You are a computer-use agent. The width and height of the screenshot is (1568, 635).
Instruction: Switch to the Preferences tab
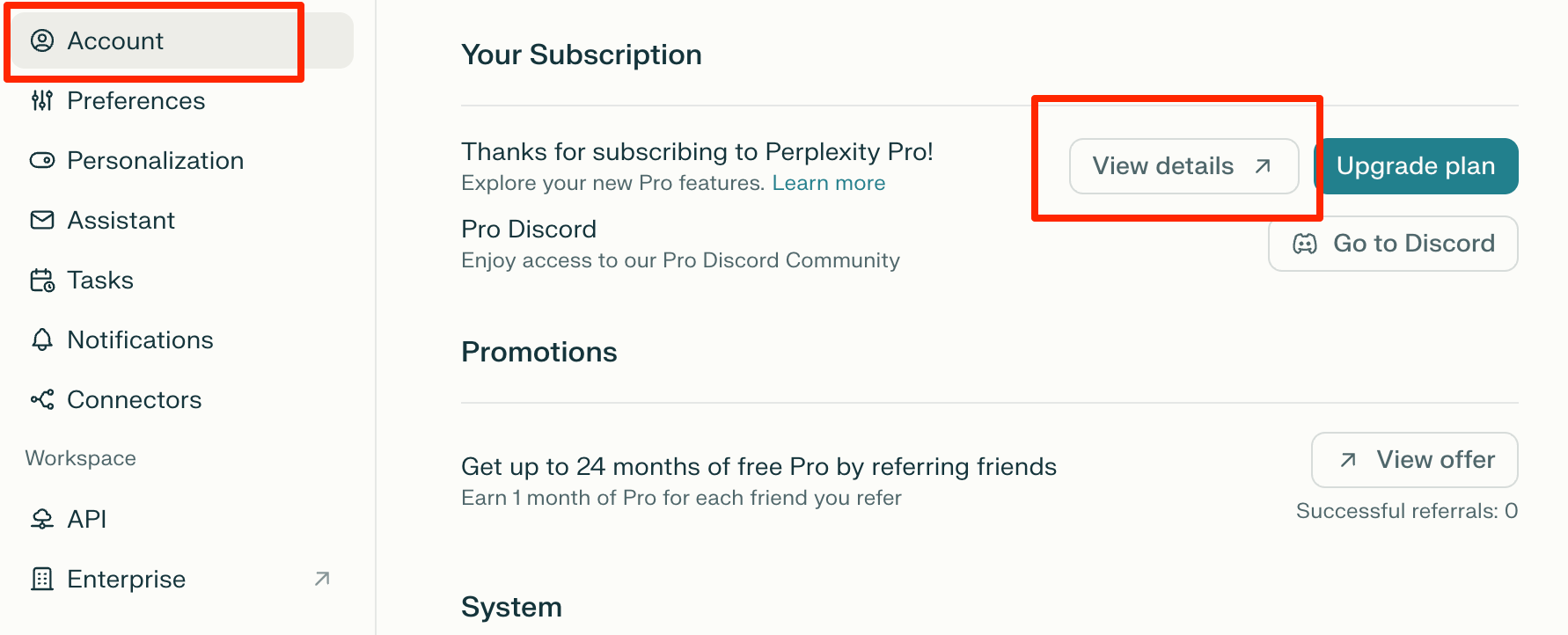(x=136, y=100)
